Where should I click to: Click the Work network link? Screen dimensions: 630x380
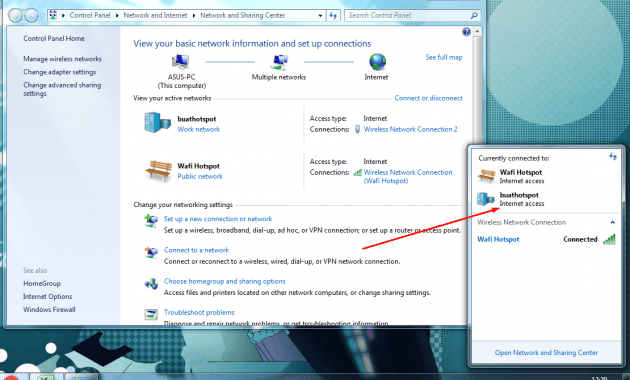[x=198, y=129]
